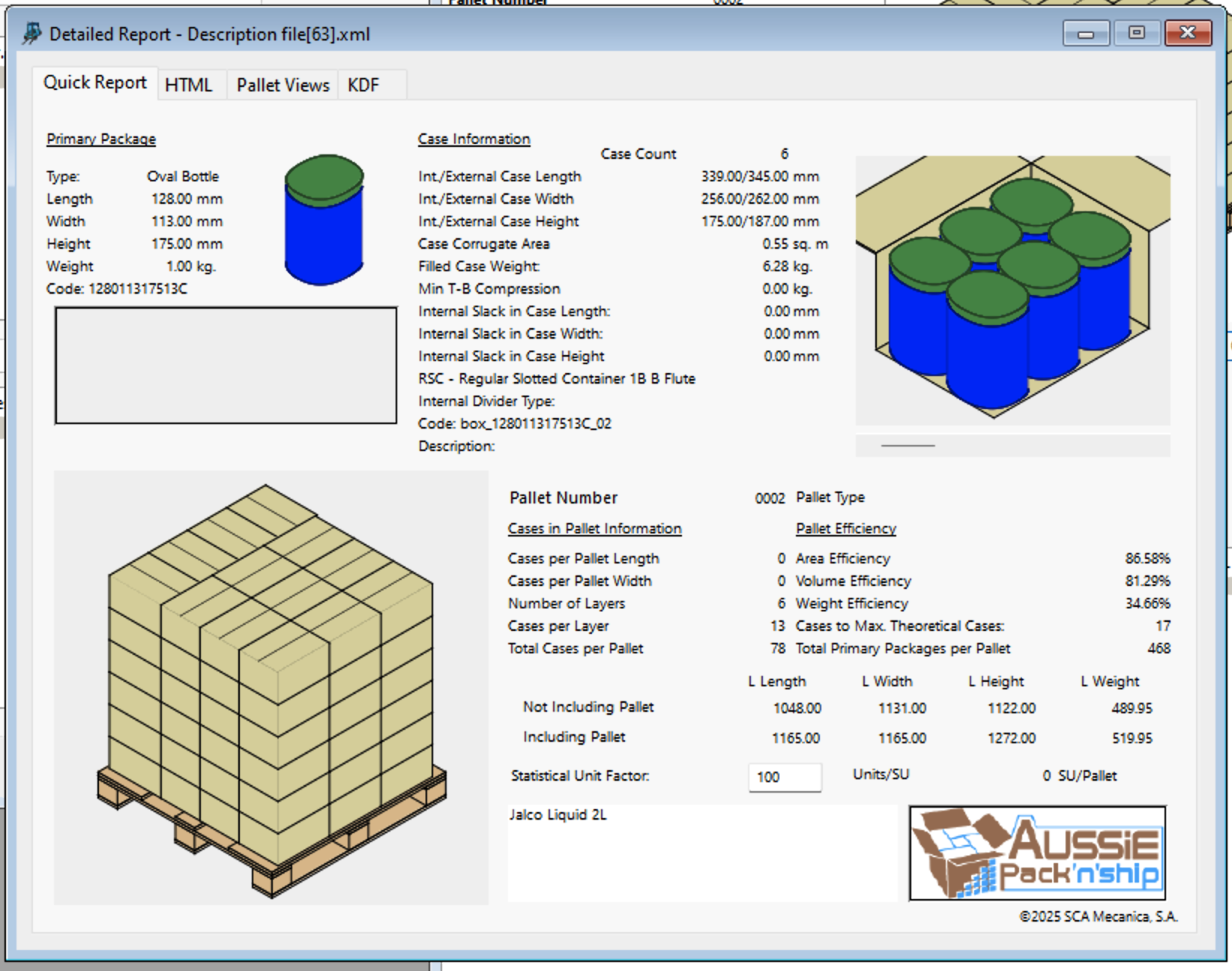The image size is (1232, 971).
Task: Click the Not Including Pallet row label
Action: [588, 707]
